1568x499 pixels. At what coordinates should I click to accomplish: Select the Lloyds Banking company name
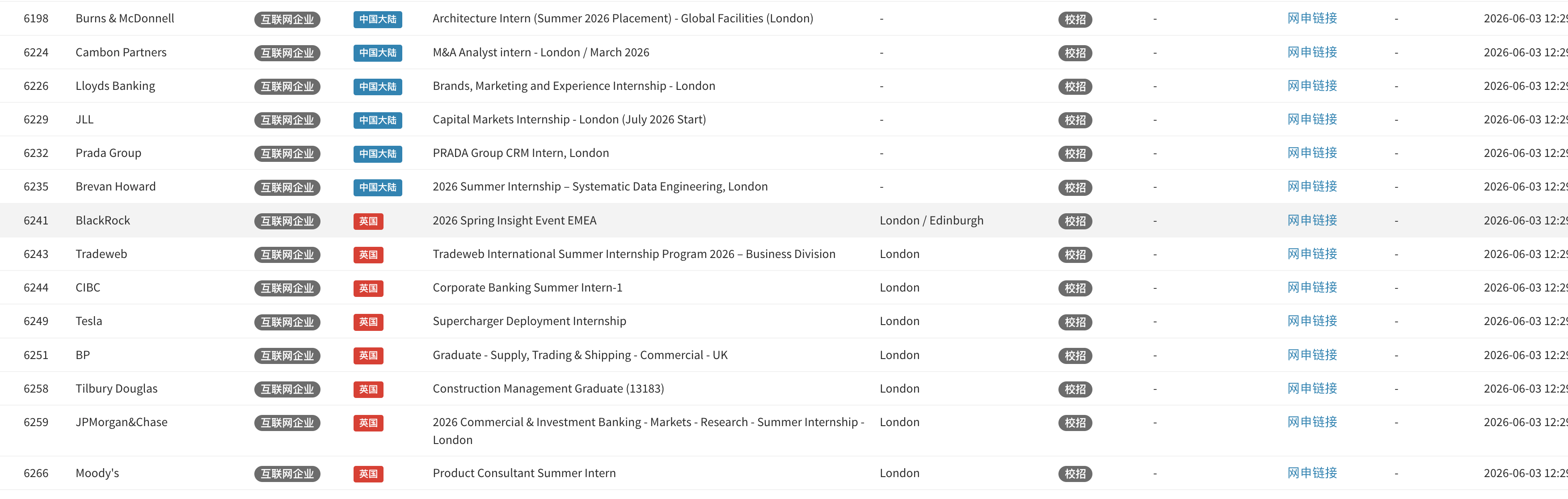pyautogui.click(x=115, y=86)
